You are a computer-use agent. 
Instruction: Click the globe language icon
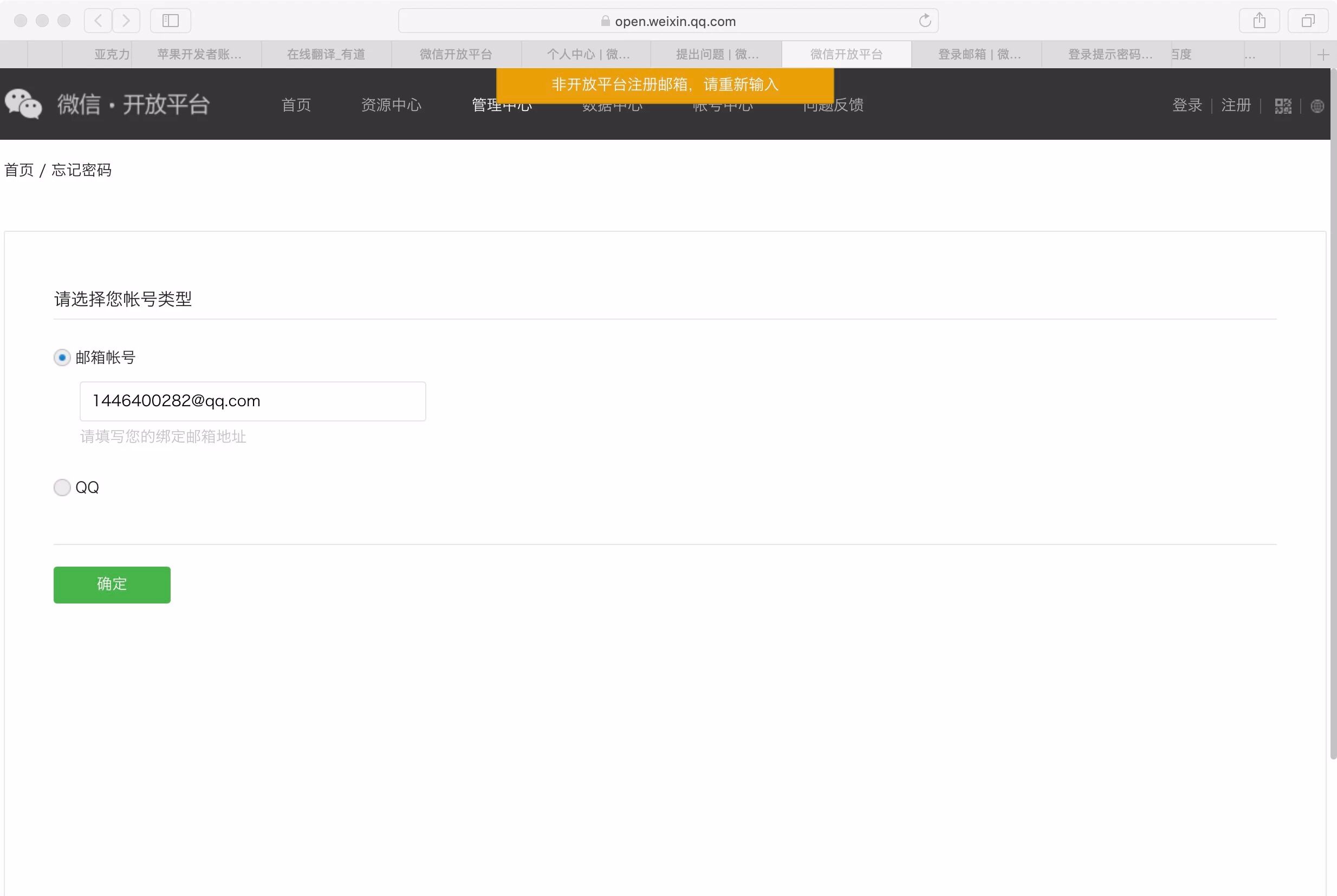(x=1317, y=106)
